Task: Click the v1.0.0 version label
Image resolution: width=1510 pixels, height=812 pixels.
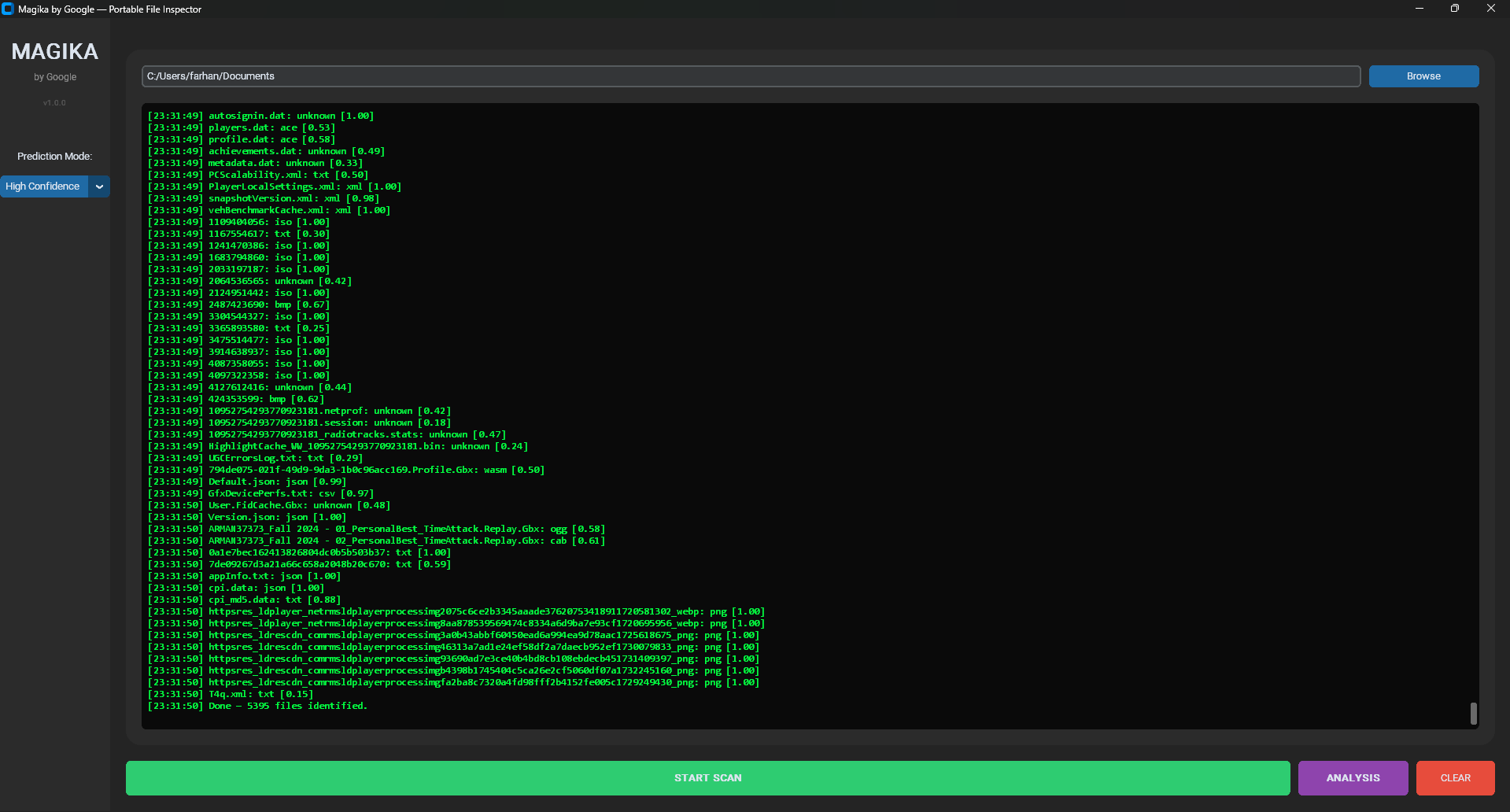Action: [54, 102]
